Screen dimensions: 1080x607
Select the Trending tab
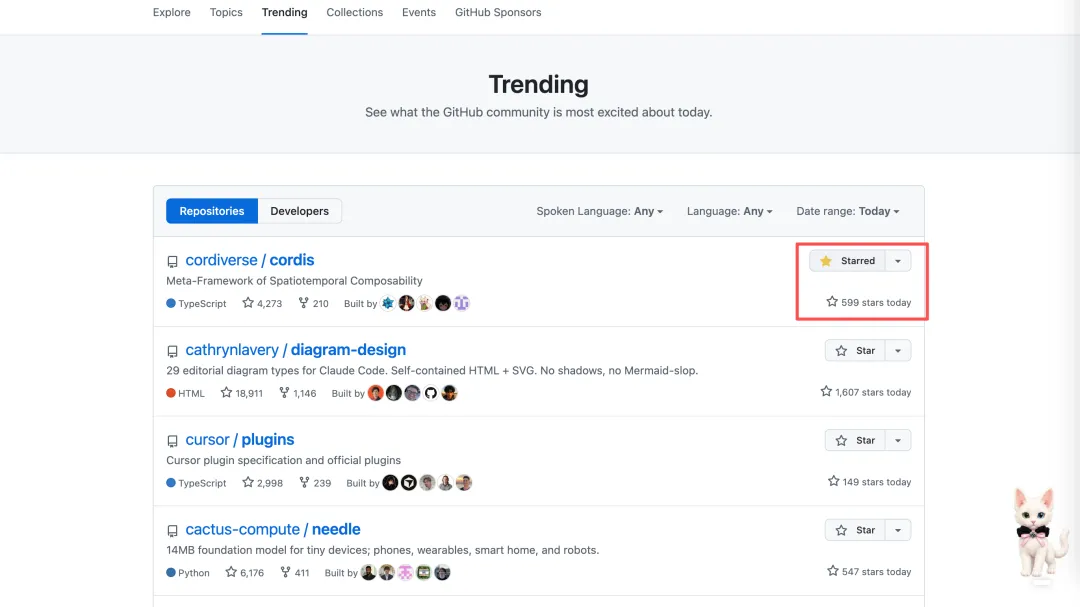(284, 12)
